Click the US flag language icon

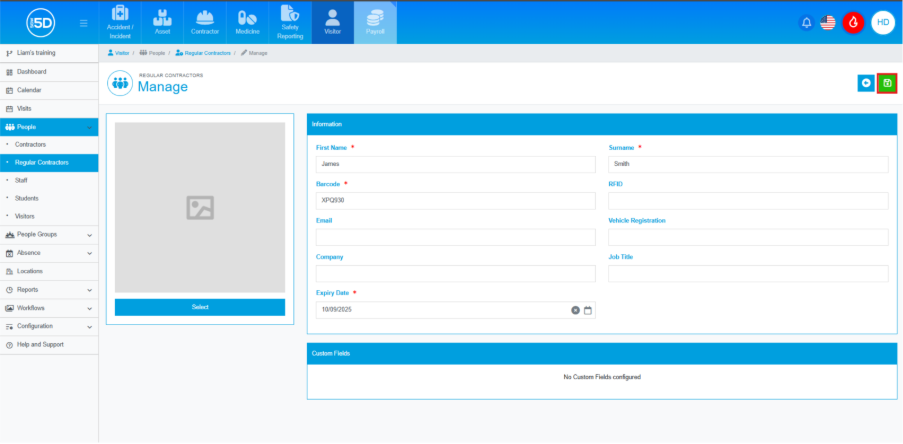tap(828, 23)
